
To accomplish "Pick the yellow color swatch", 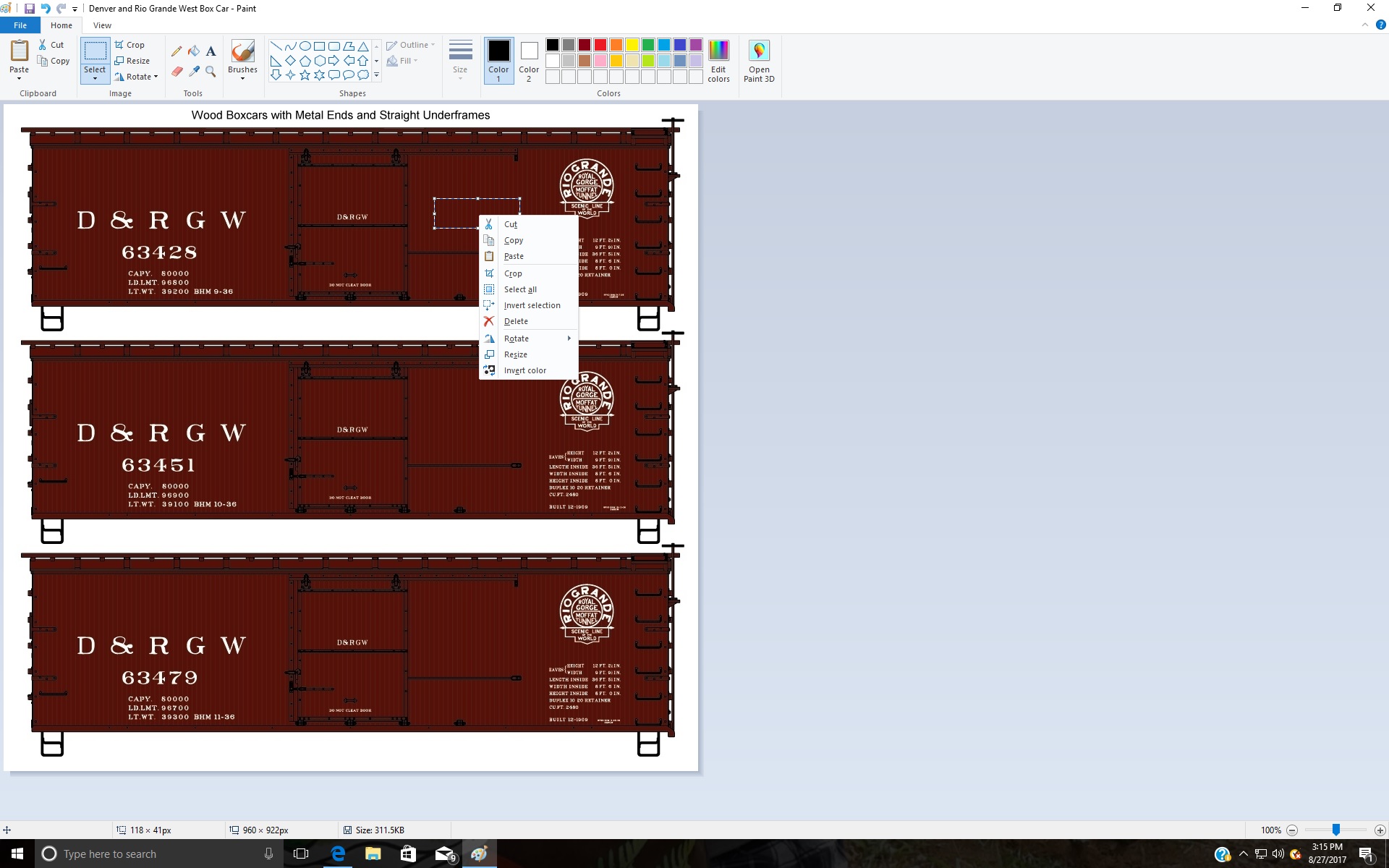I will (x=632, y=45).
